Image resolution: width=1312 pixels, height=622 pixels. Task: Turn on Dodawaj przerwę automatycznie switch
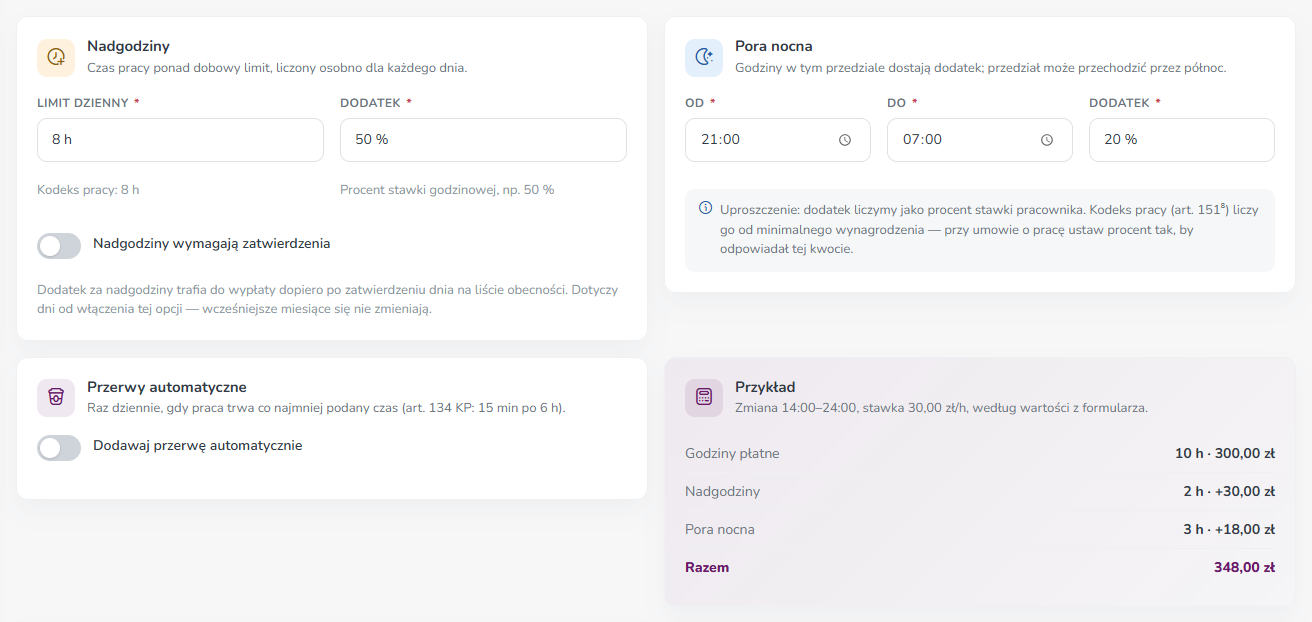[x=59, y=448]
